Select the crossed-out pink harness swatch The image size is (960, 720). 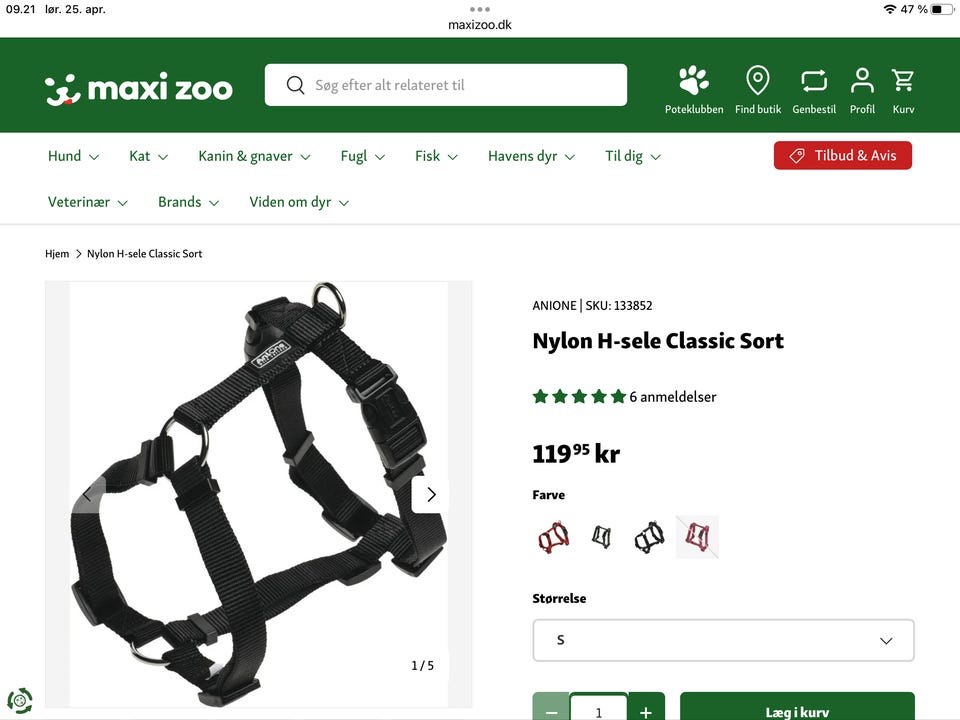697,537
